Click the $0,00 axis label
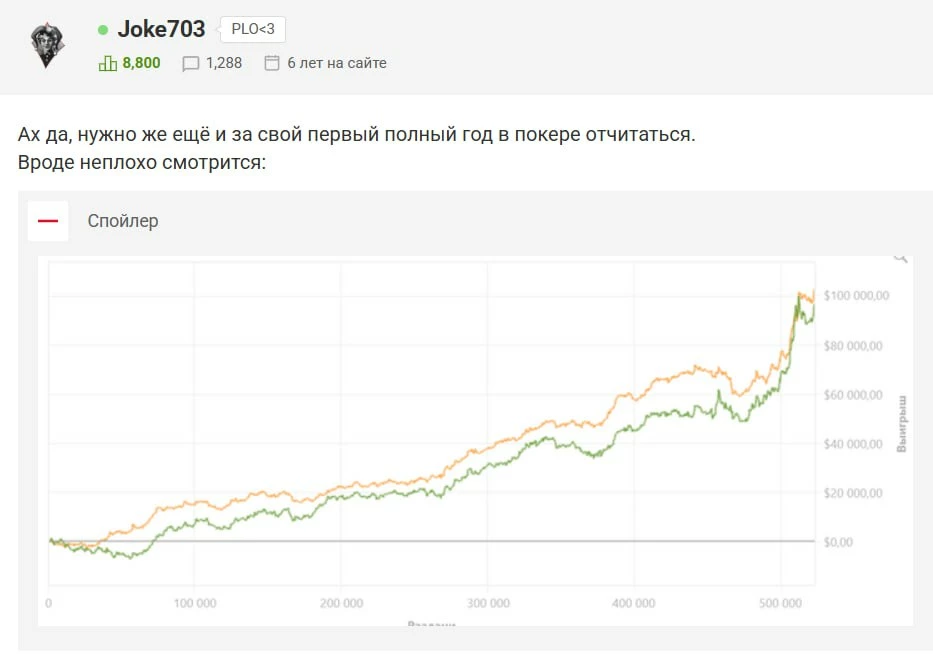The width and height of the screenshot is (933, 654). [838, 542]
